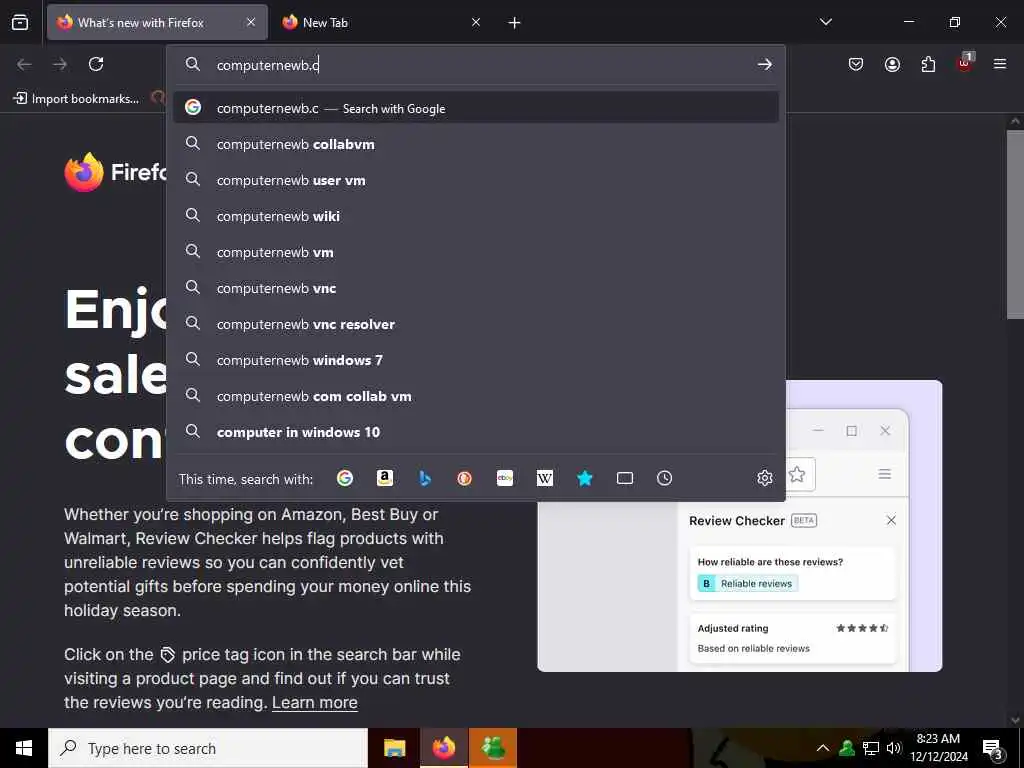Click Import bookmarks in bookmarks toolbar

[x=76, y=99]
